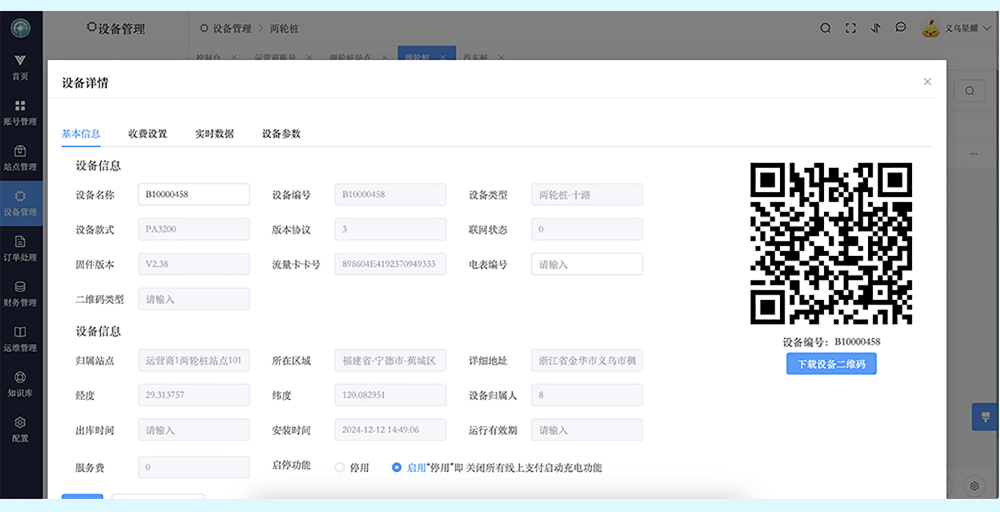The width and height of the screenshot is (1000, 512).
Task: Click the device QR code image
Action: click(x=831, y=244)
